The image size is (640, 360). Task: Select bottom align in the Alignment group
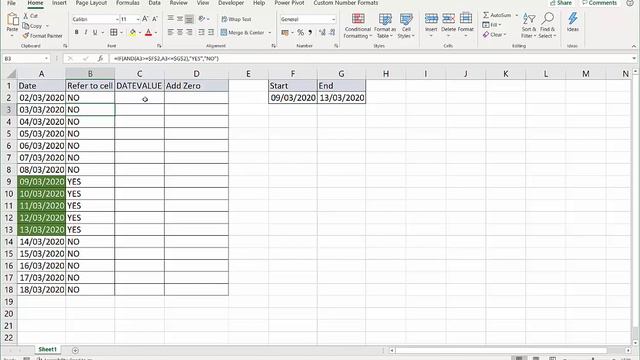tap(189, 19)
